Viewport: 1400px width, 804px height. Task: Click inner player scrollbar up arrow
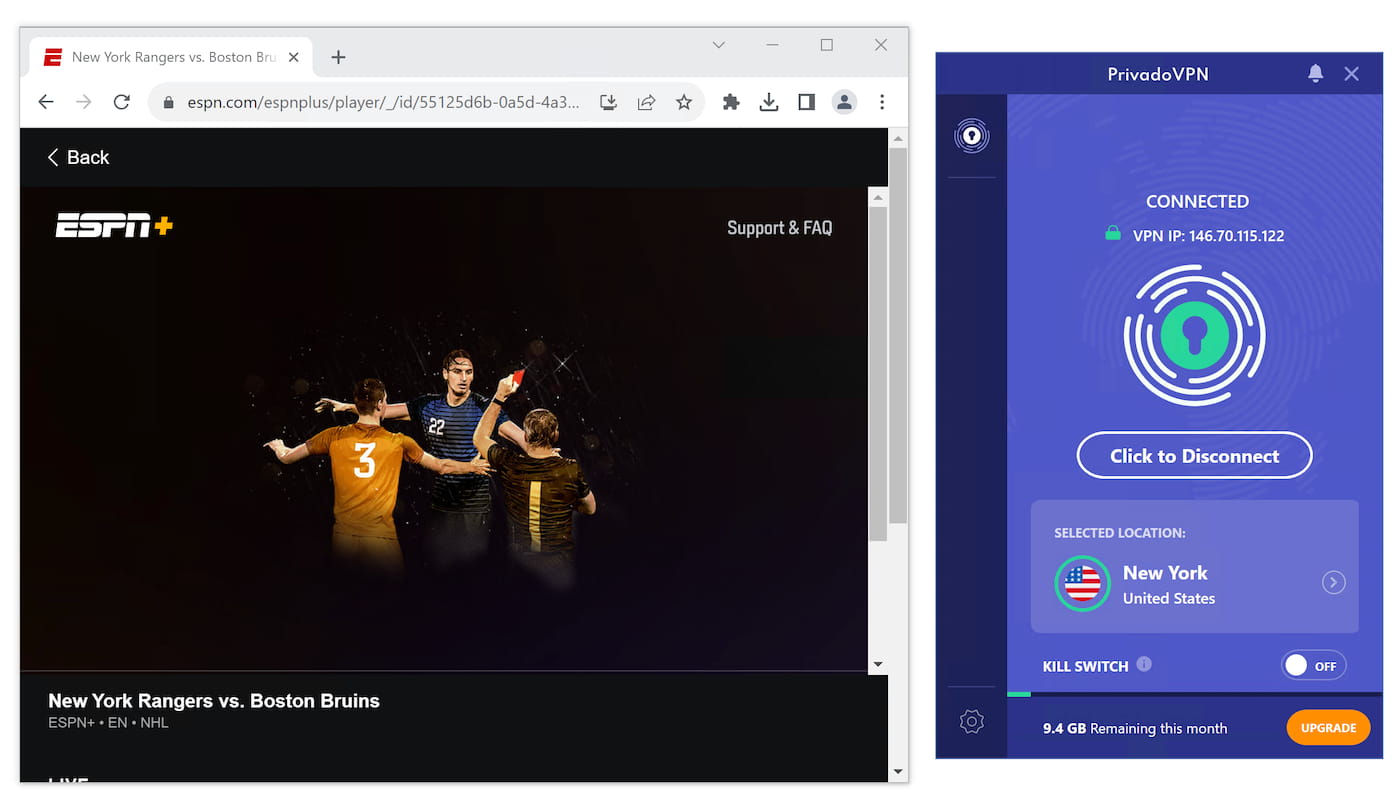878,197
